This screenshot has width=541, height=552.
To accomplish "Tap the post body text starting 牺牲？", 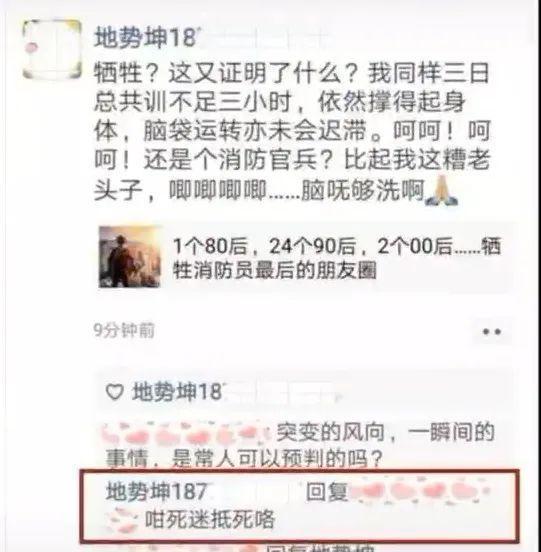I will pyautogui.click(x=292, y=132).
